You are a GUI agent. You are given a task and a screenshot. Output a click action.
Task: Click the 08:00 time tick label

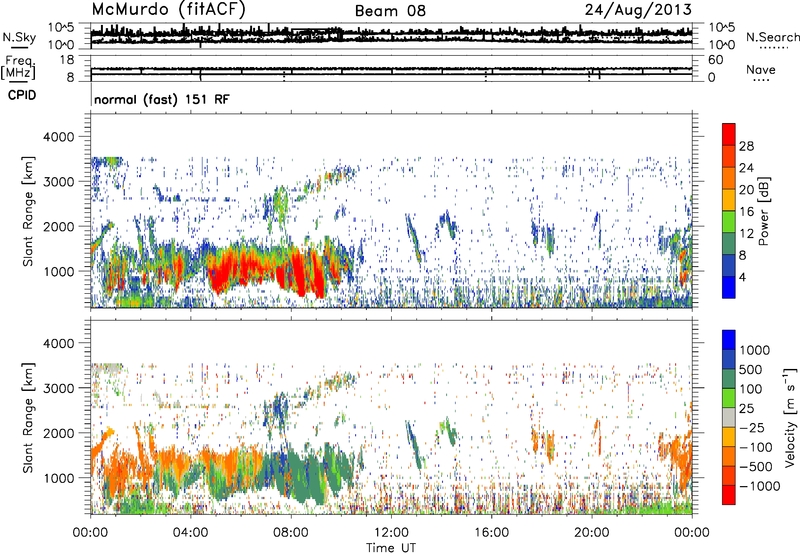tap(290, 533)
